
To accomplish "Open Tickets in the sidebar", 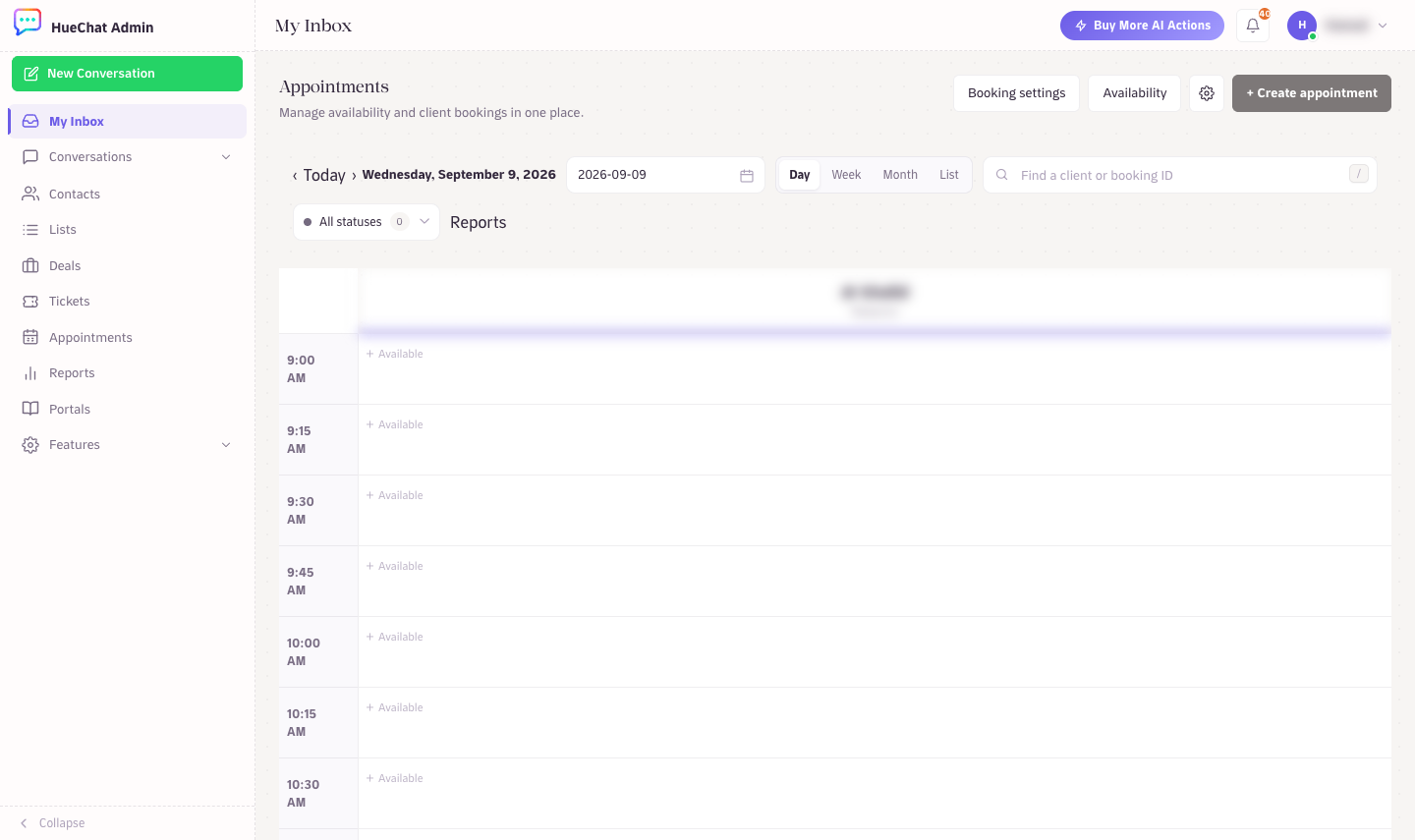I will [127, 302].
